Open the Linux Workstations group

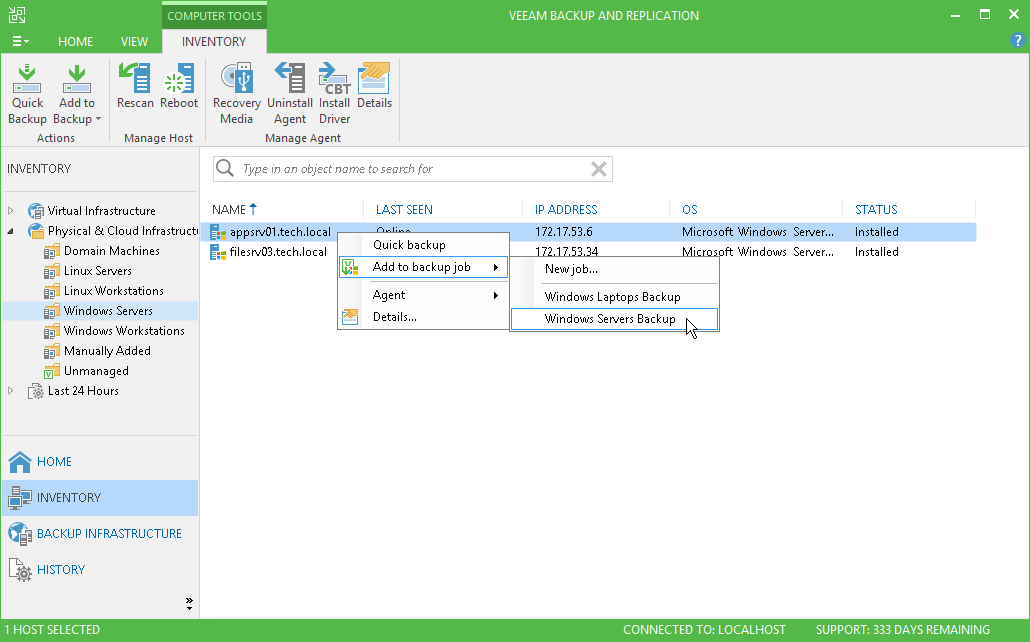[x=114, y=290]
